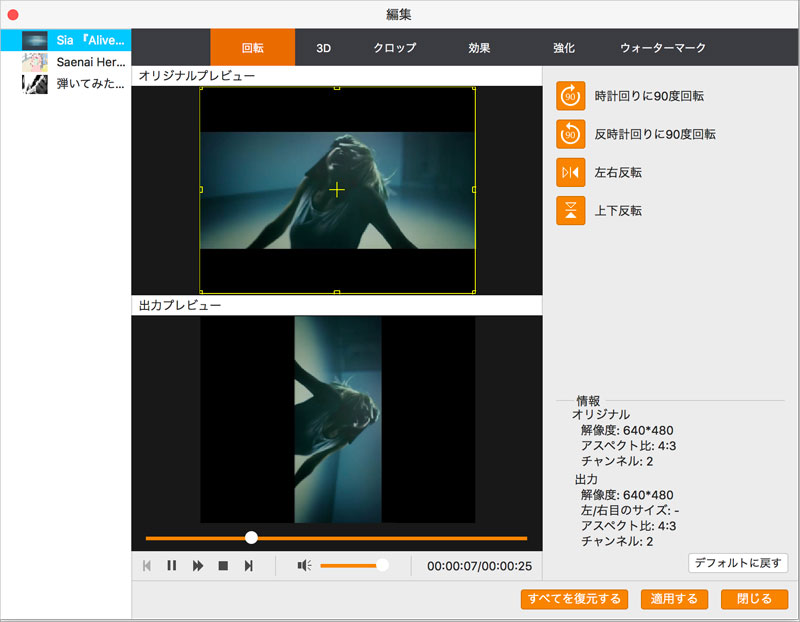The height and width of the screenshot is (622, 800).
Task: Open the 強化 tab
Action: point(564,48)
